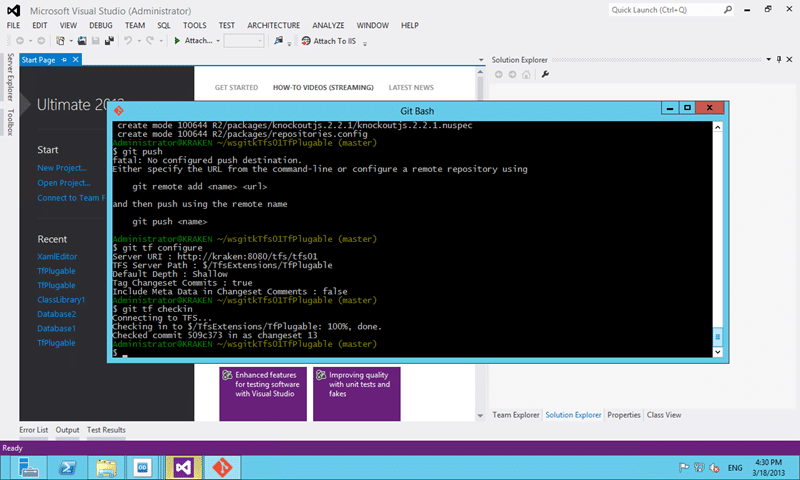Open recent project ClassLibrary1

[x=61, y=300]
